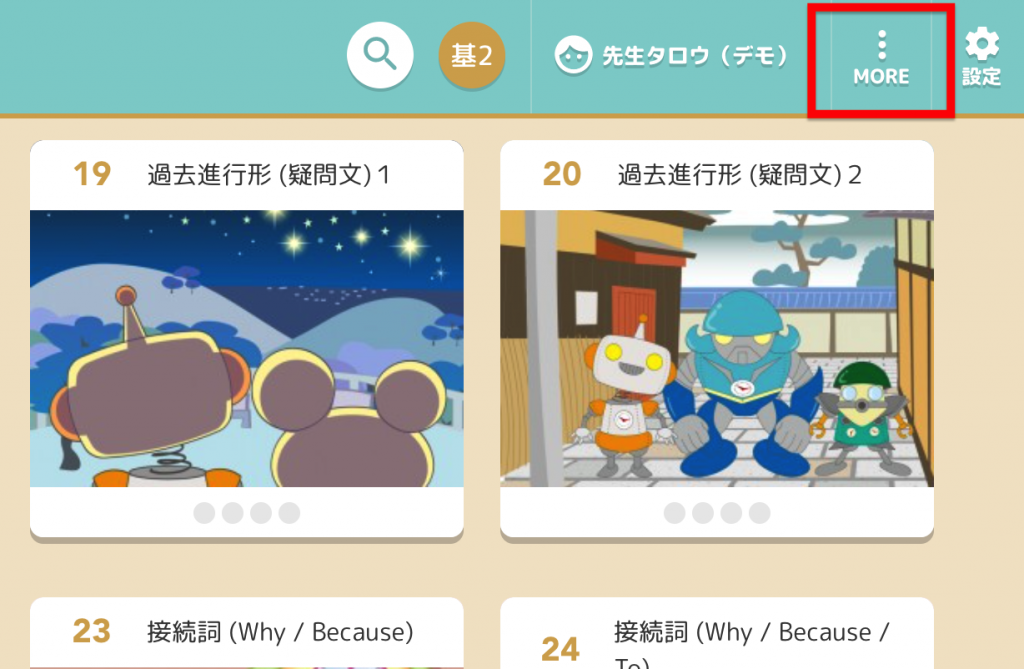1024x669 pixels.
Task: Select lesson title 過去進行形 (疑問文) 2
Action: (739, 174)
